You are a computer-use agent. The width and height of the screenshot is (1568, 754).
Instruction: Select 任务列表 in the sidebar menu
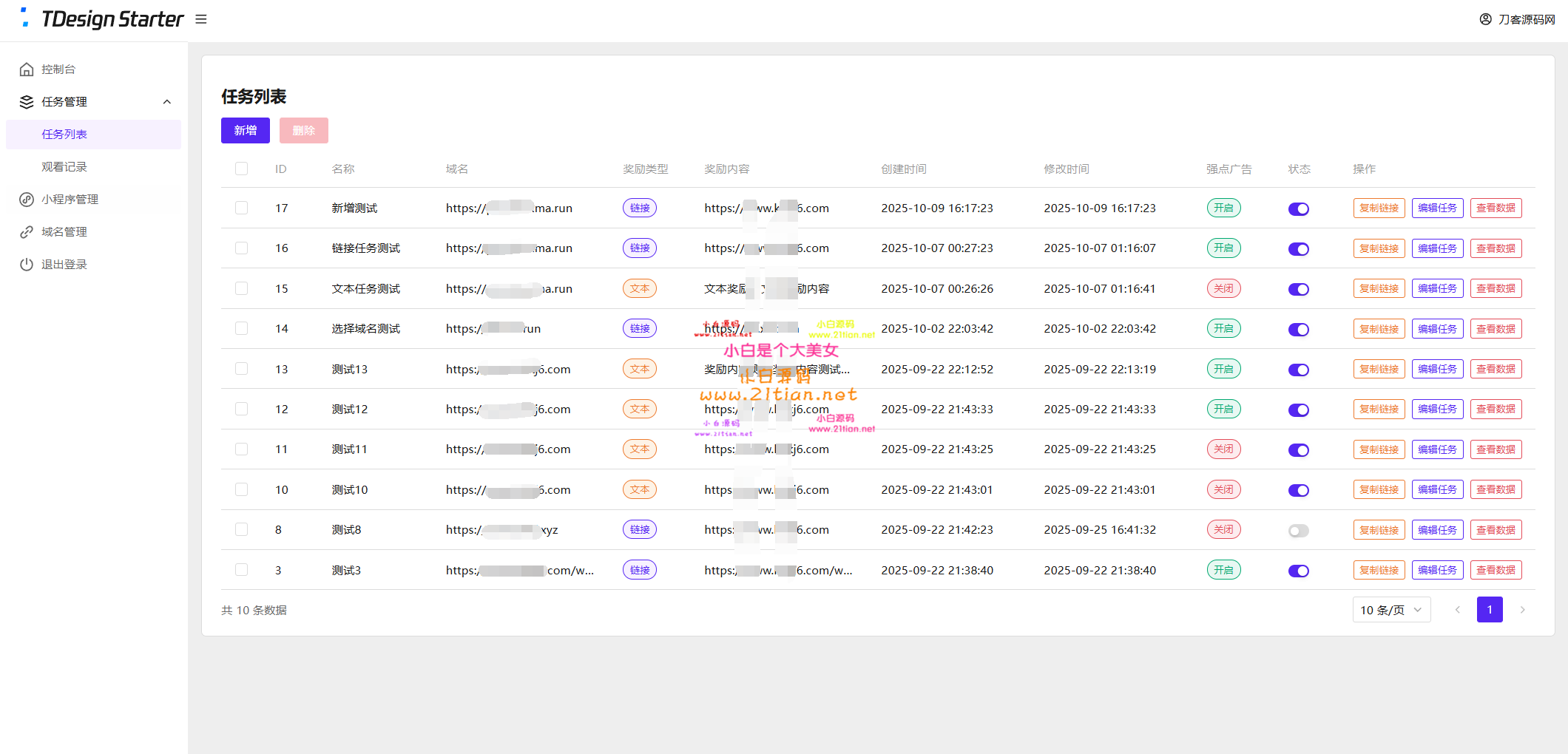click(64, 135)
